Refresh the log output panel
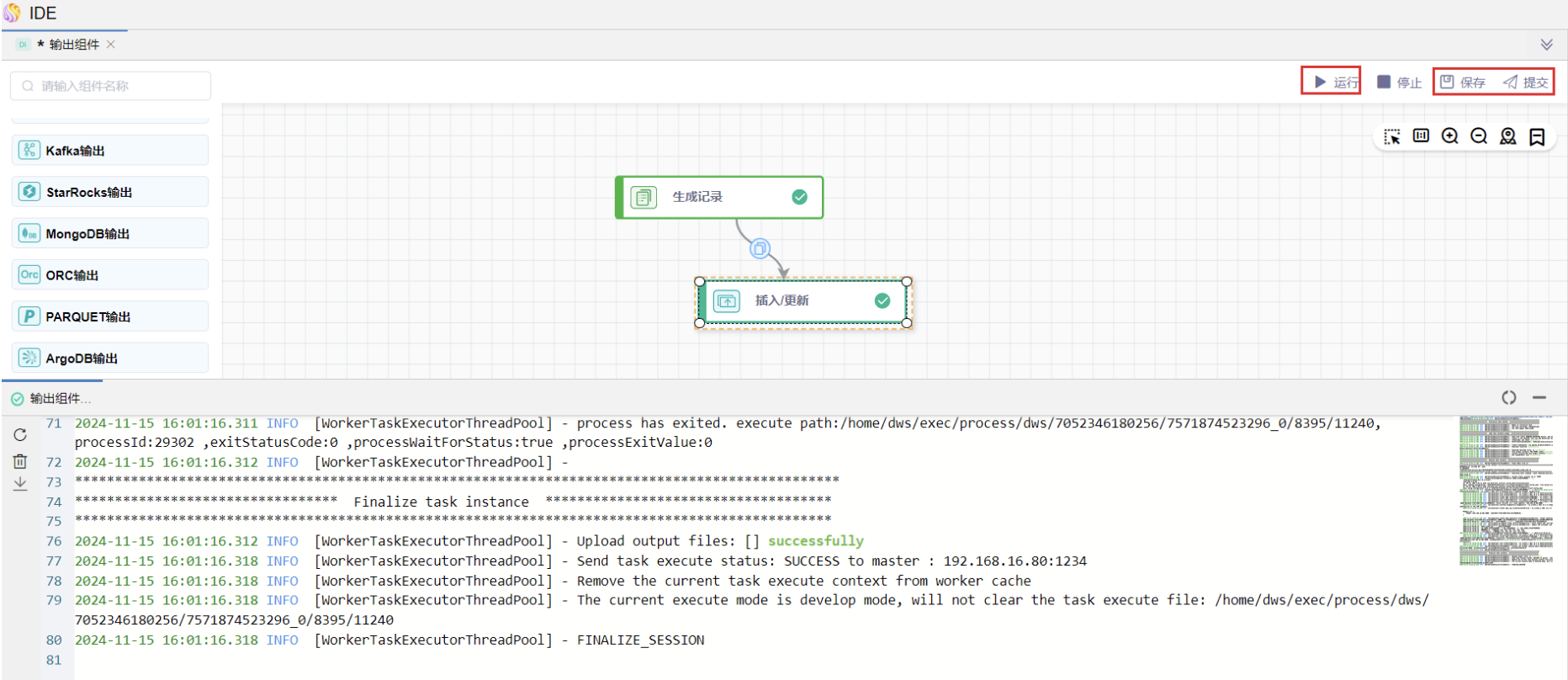Screen dimensions: 1568x680 20,435
